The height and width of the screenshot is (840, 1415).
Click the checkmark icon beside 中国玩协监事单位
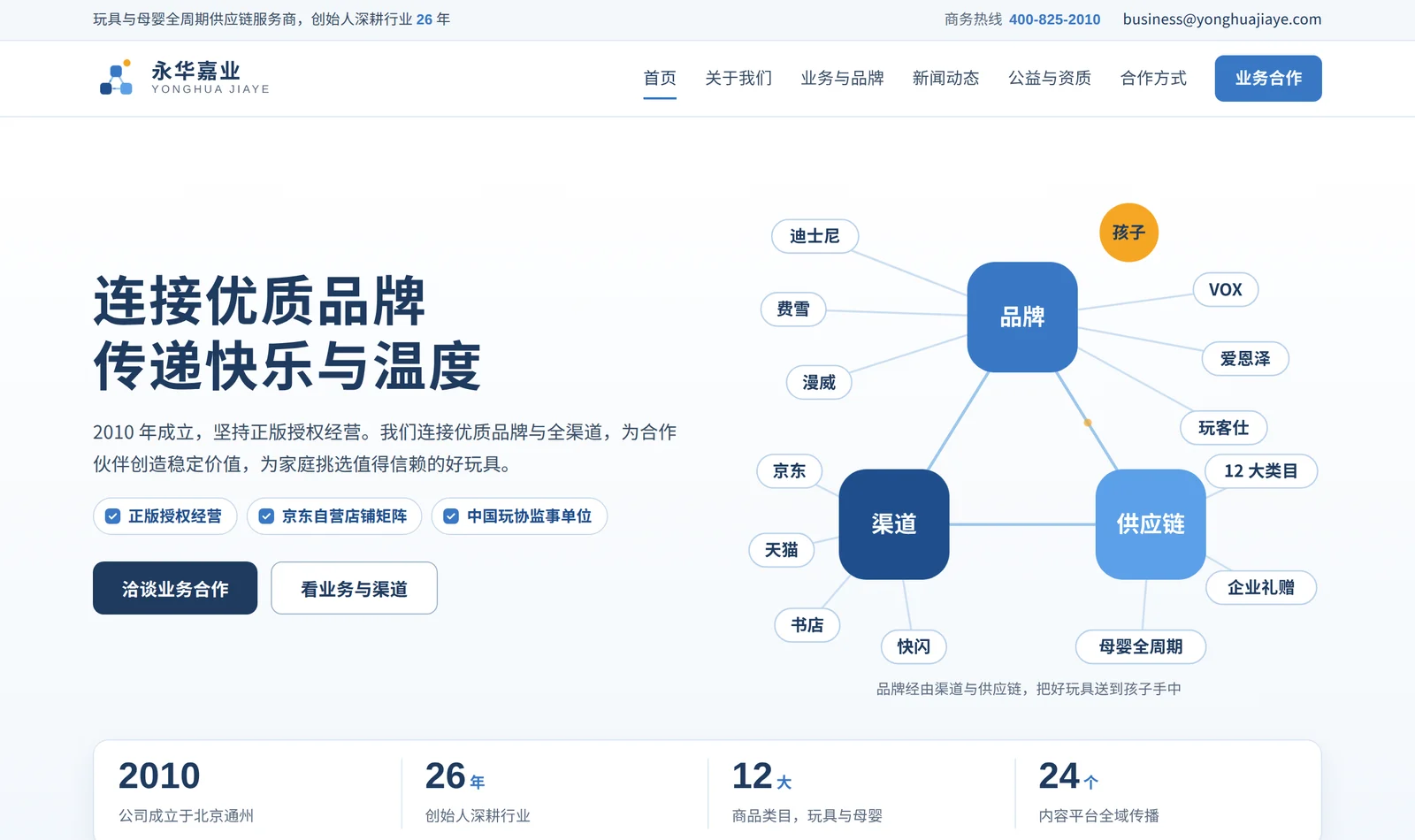451,516
